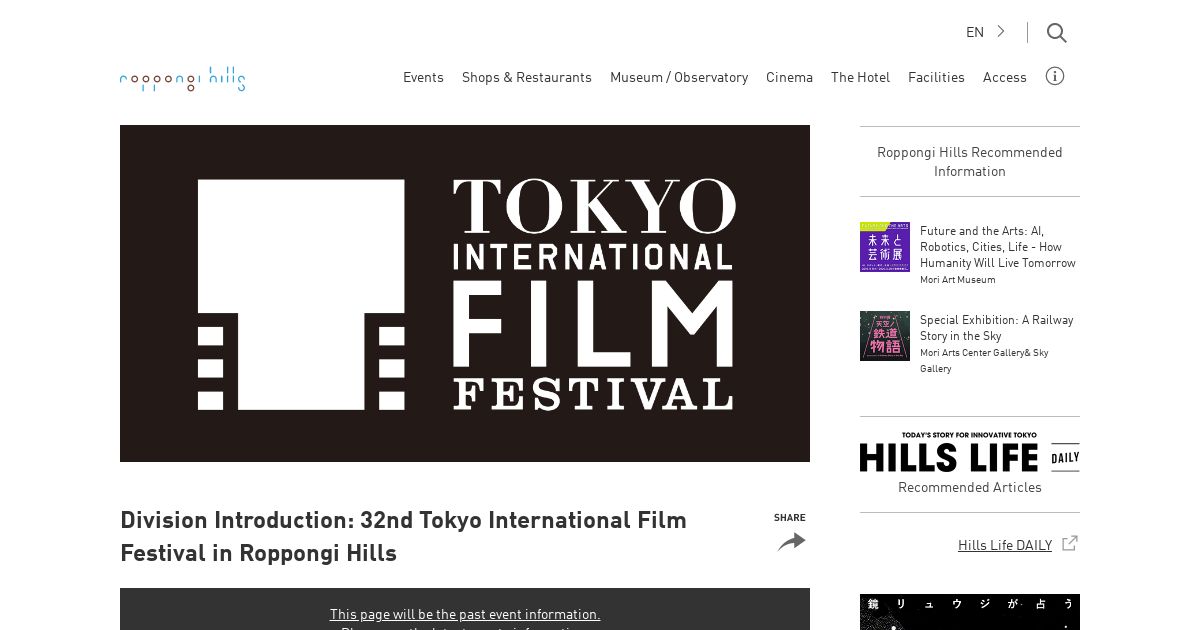Click the information circle icon
1200x630 pixels.
1055,76
